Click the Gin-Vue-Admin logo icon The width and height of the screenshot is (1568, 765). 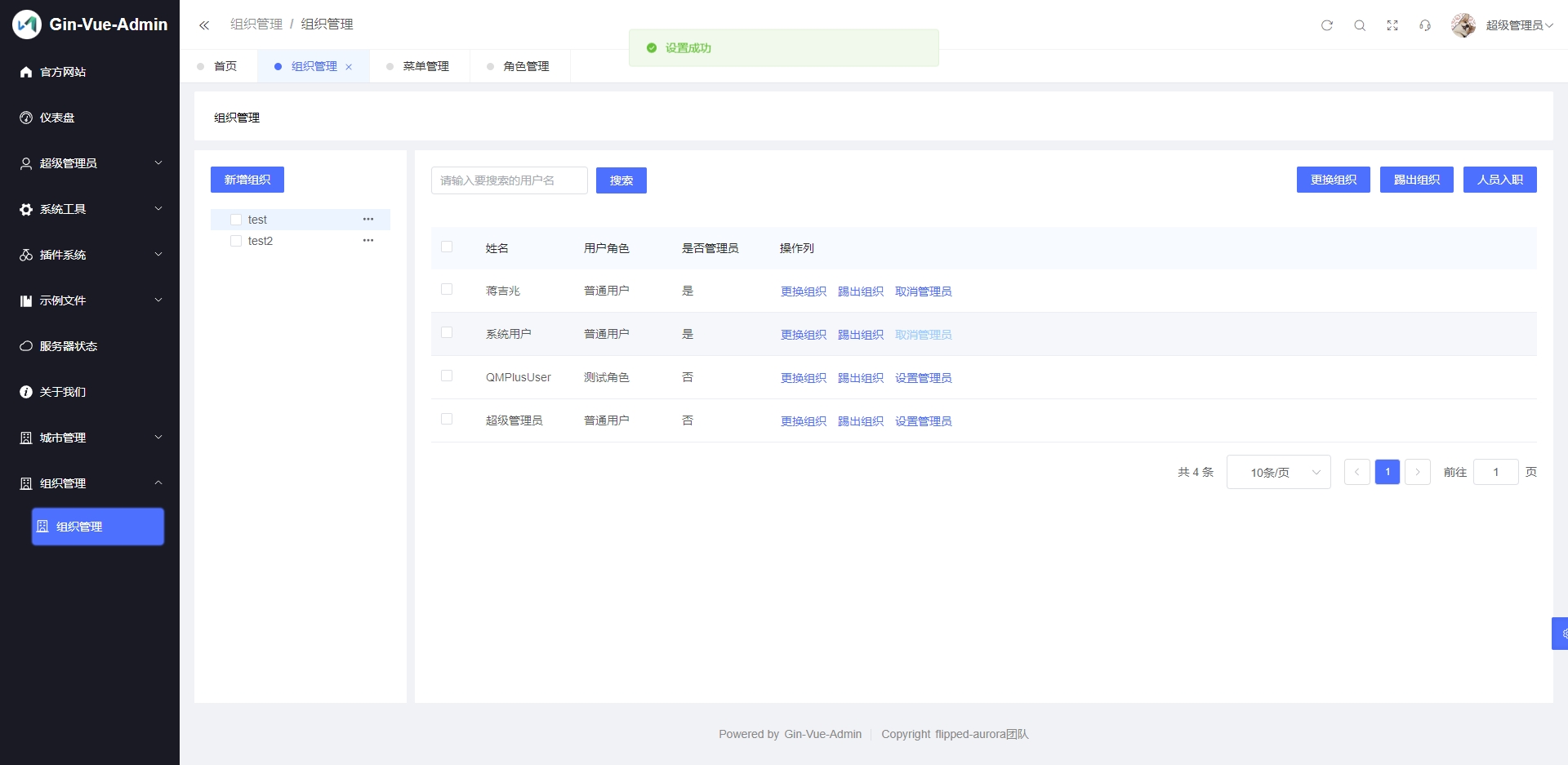click(x=26, y=24)
